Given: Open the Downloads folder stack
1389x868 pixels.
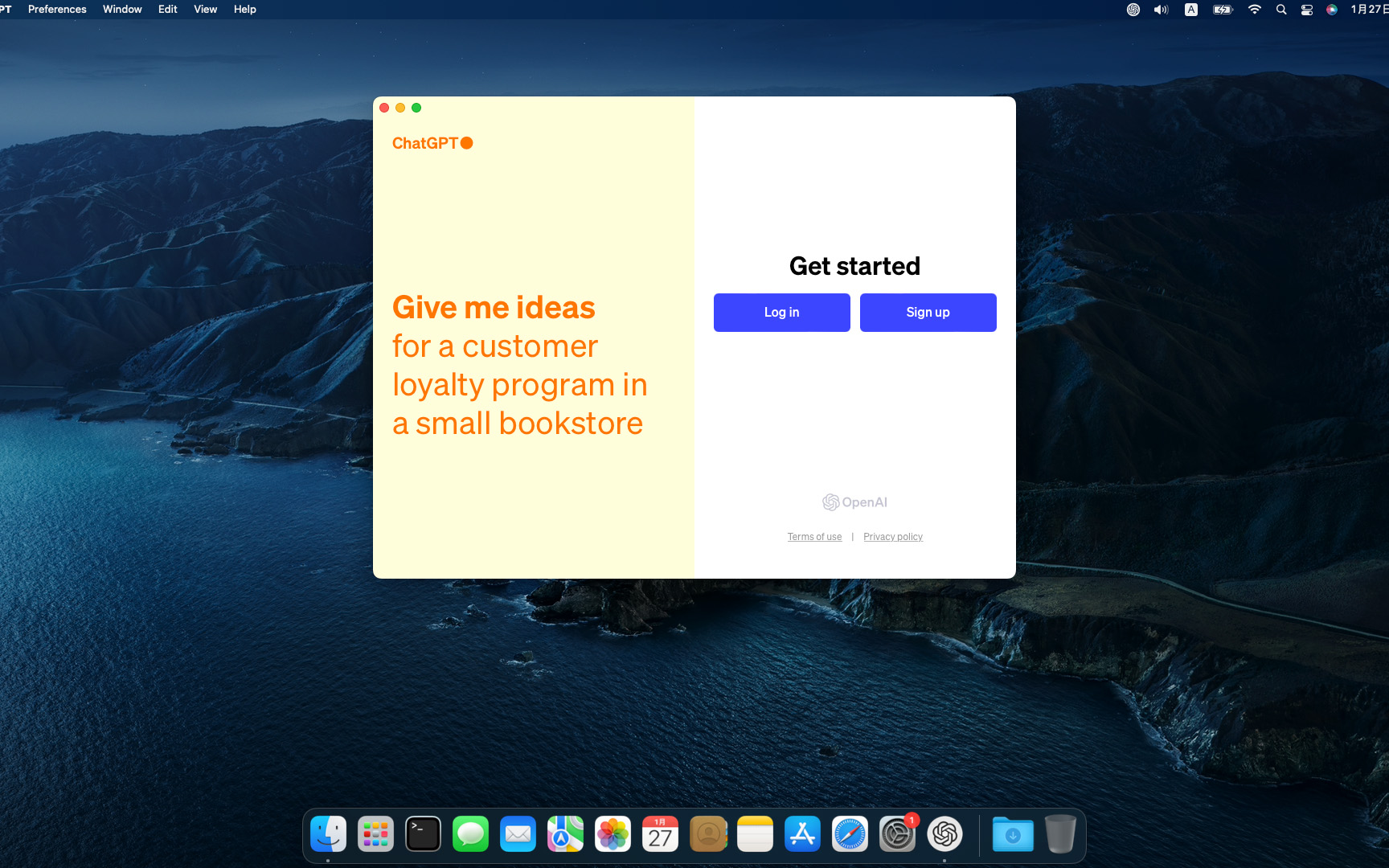Looking at the screenshot, I should [1013, 834].
